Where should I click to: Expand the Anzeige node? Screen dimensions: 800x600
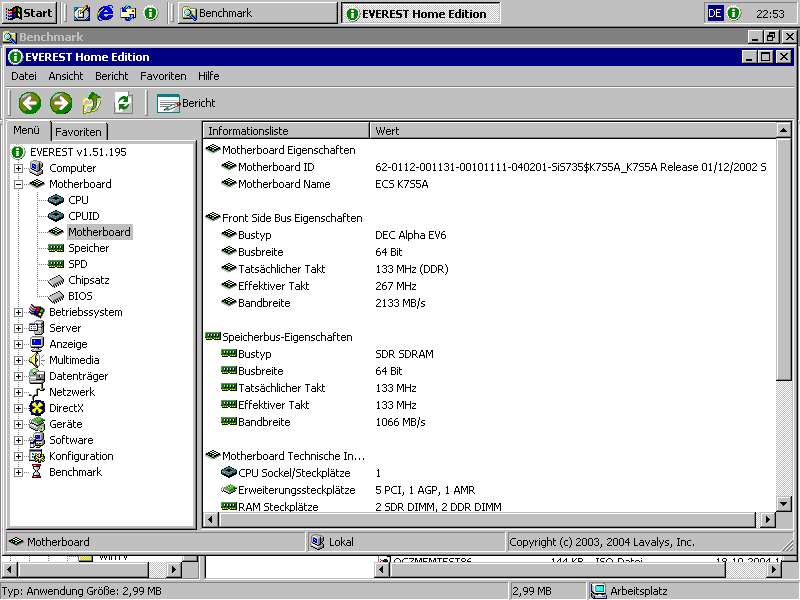tap(18, 344)
